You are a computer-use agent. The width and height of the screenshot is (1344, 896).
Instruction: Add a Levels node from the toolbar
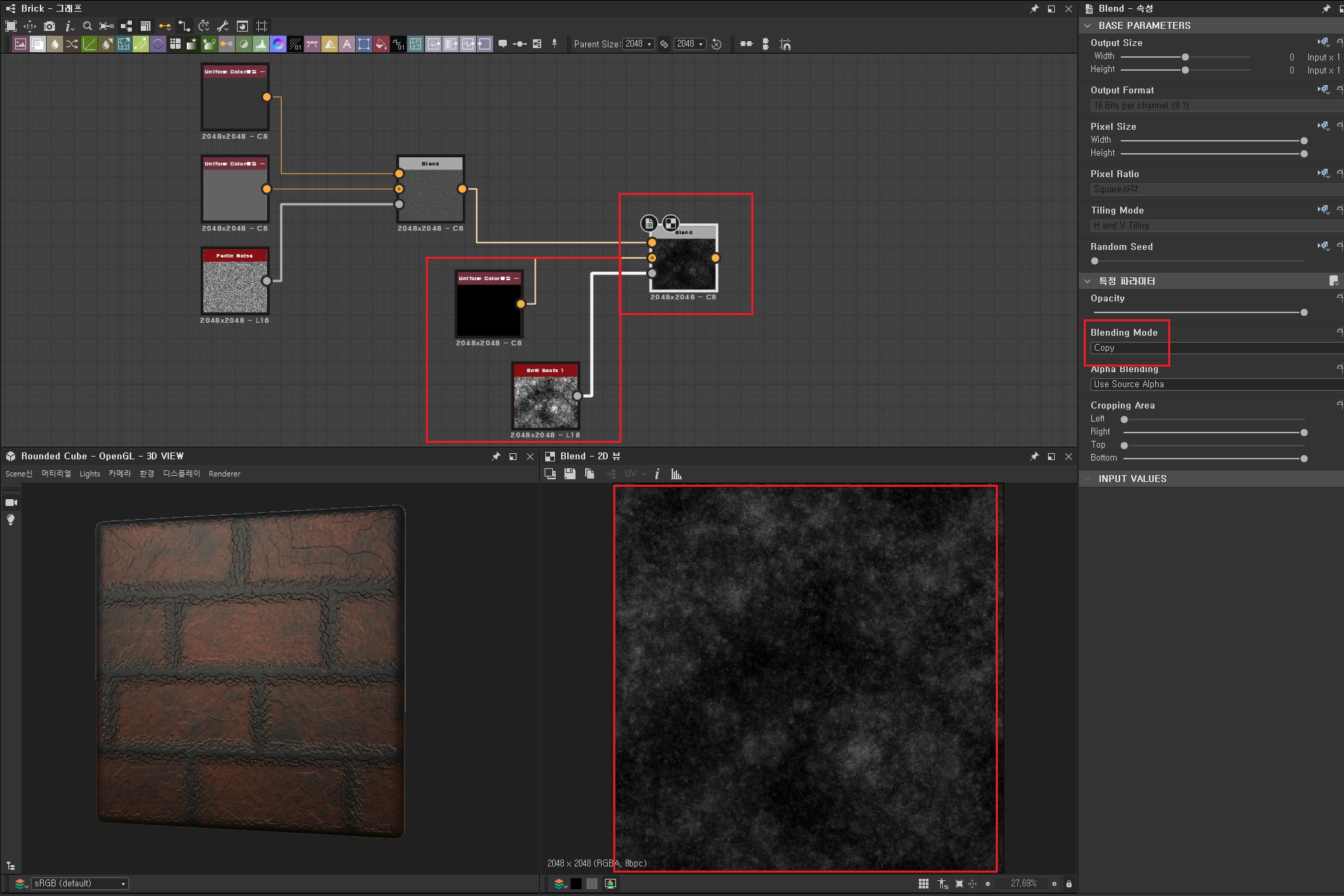click(x=261, y=44)
